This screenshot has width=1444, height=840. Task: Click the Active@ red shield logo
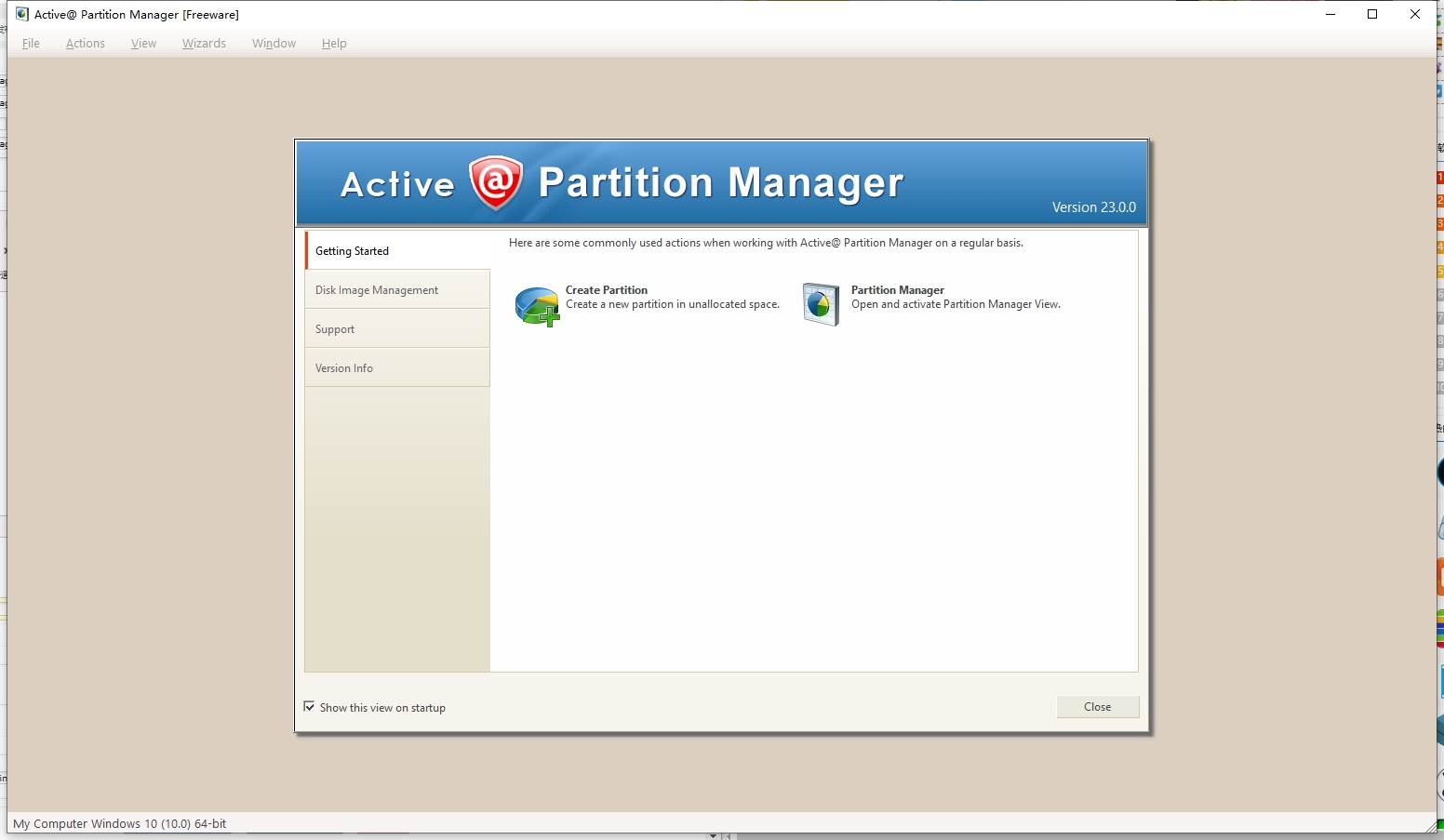[496, 182]
